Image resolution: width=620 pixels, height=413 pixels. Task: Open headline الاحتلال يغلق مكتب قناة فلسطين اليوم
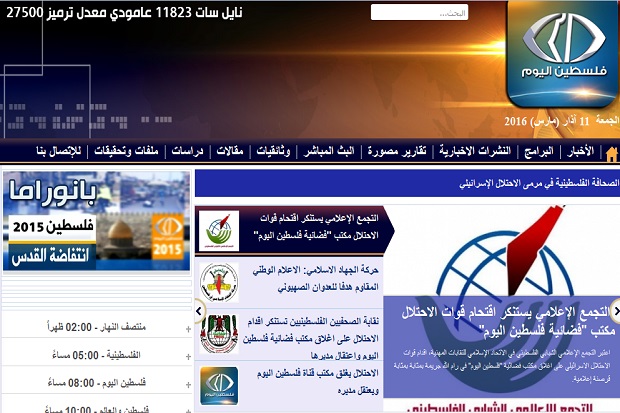318,382
